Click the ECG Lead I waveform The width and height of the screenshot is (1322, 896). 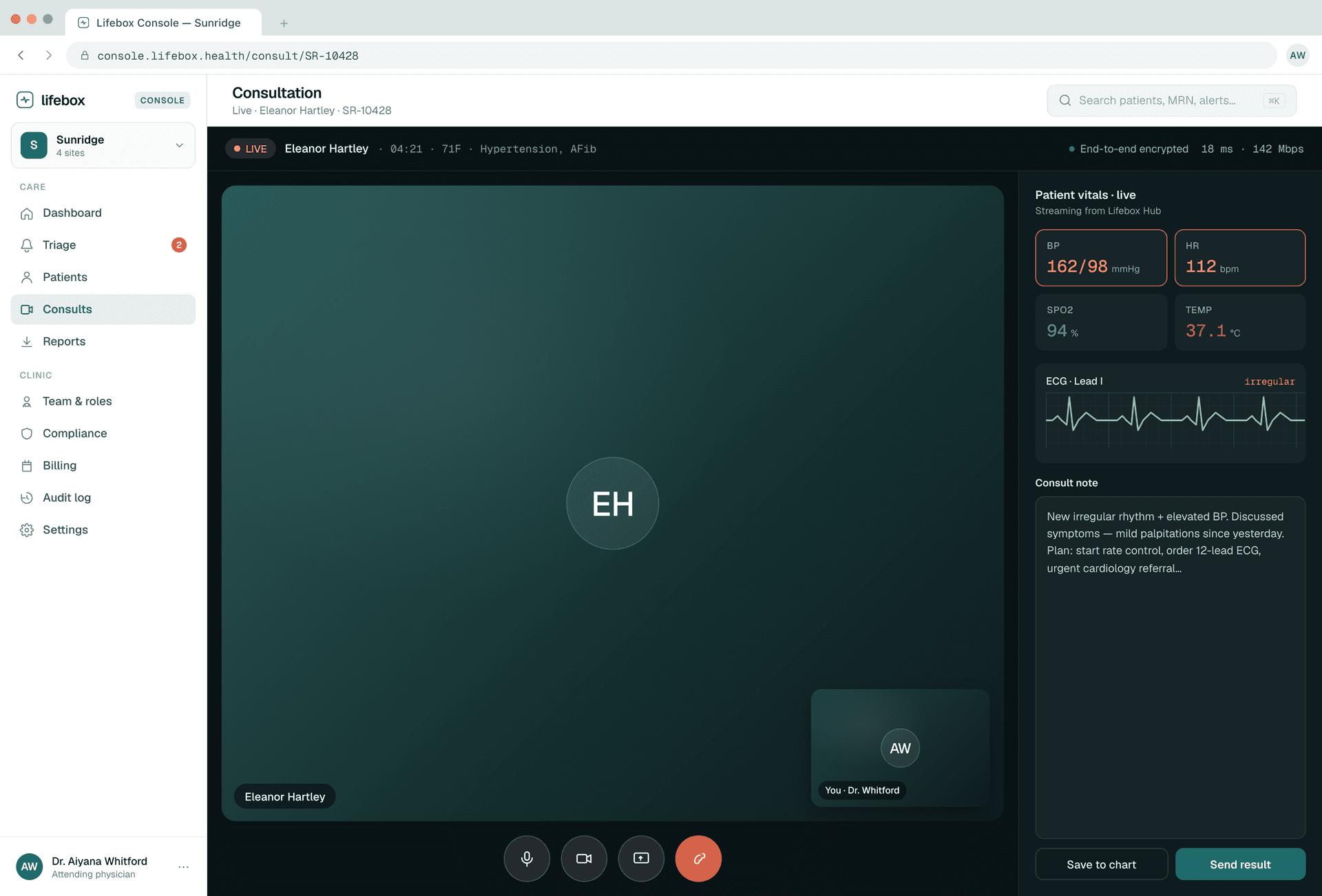coord(1175,419)
